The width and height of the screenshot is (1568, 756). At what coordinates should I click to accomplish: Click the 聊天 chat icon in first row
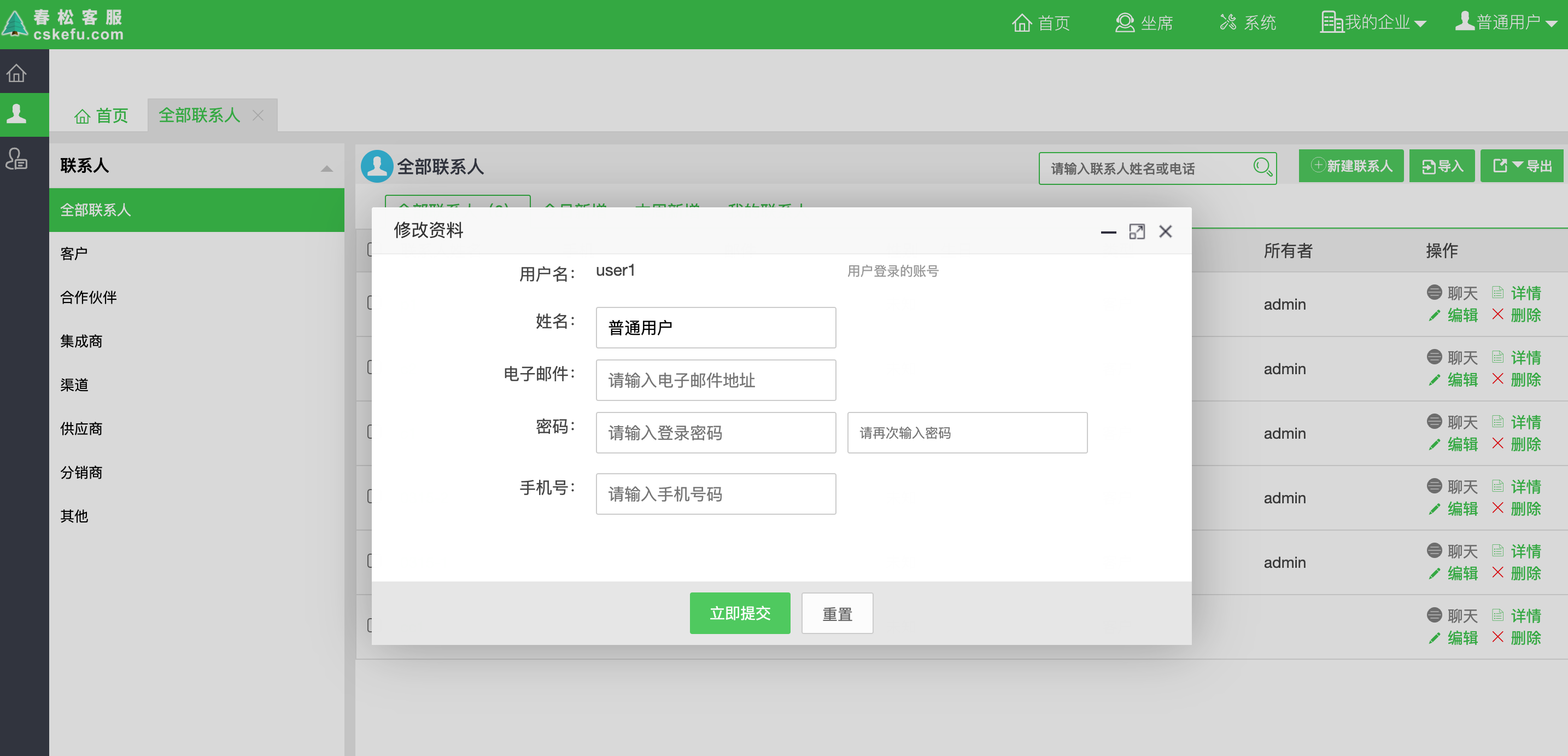[x=1434, y=293]
